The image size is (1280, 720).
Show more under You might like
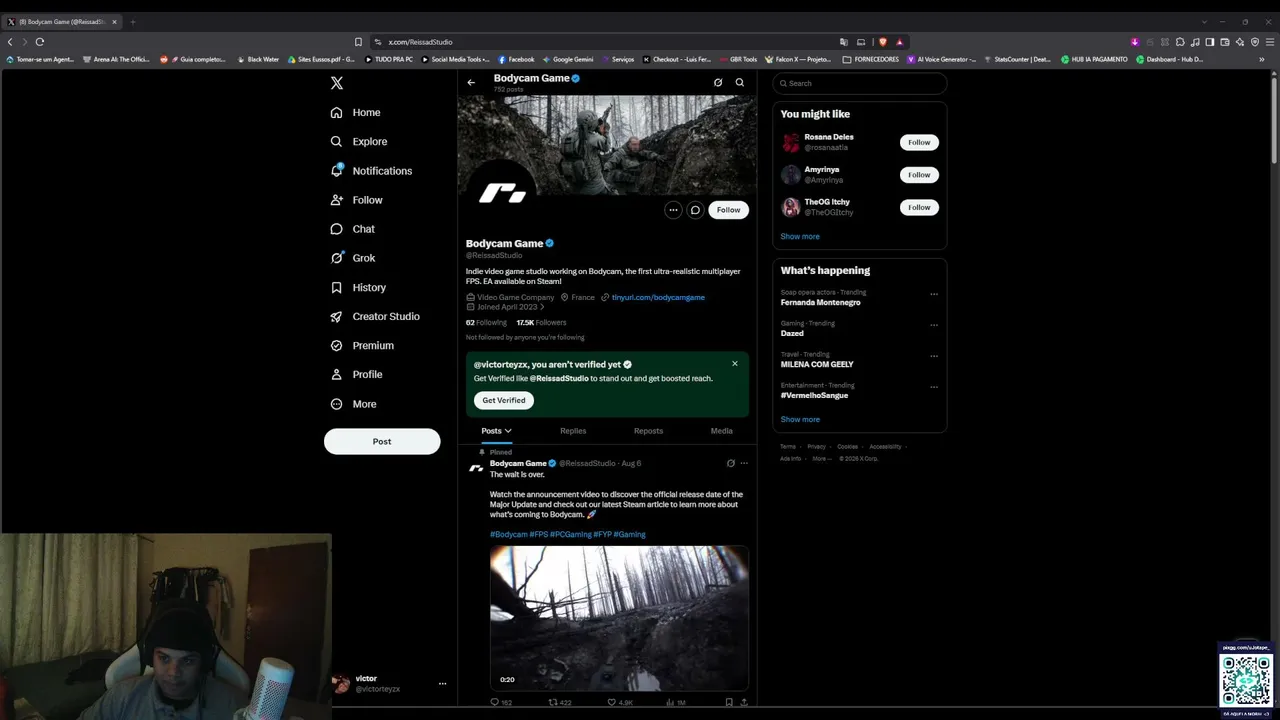pyautogui.click(x=800, y=237)
